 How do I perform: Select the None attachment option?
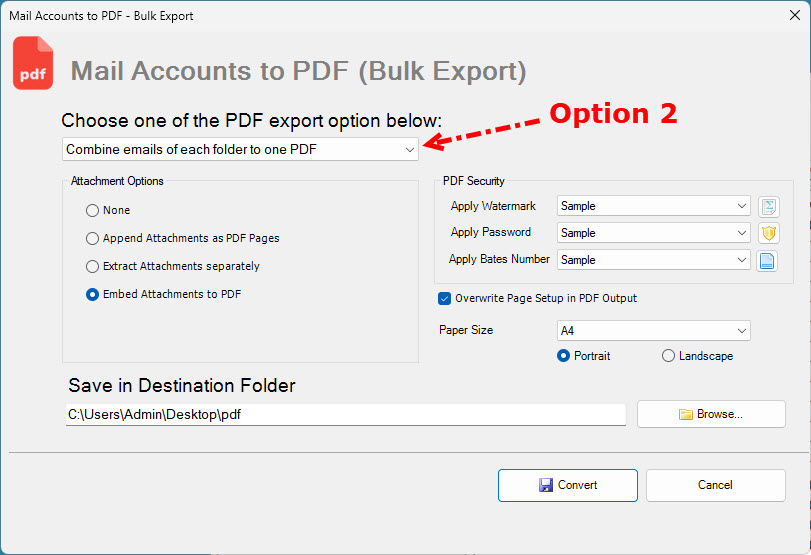[93, 211]
